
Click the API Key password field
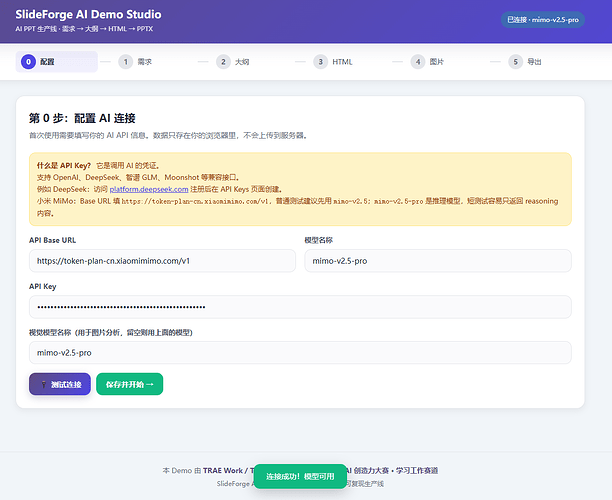300,307
